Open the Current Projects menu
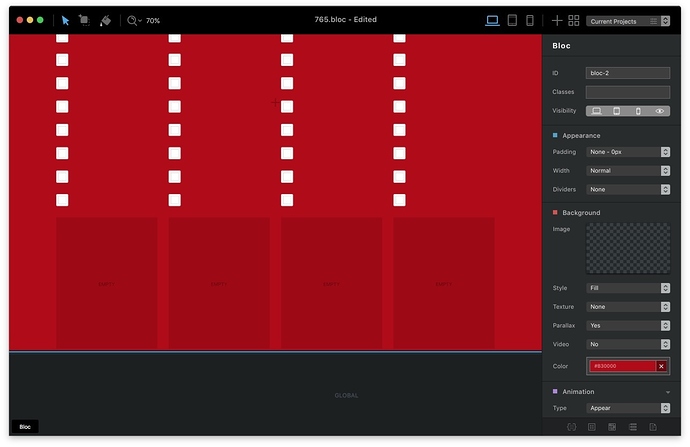Screen dimensions: 690x447 [628, 20]
